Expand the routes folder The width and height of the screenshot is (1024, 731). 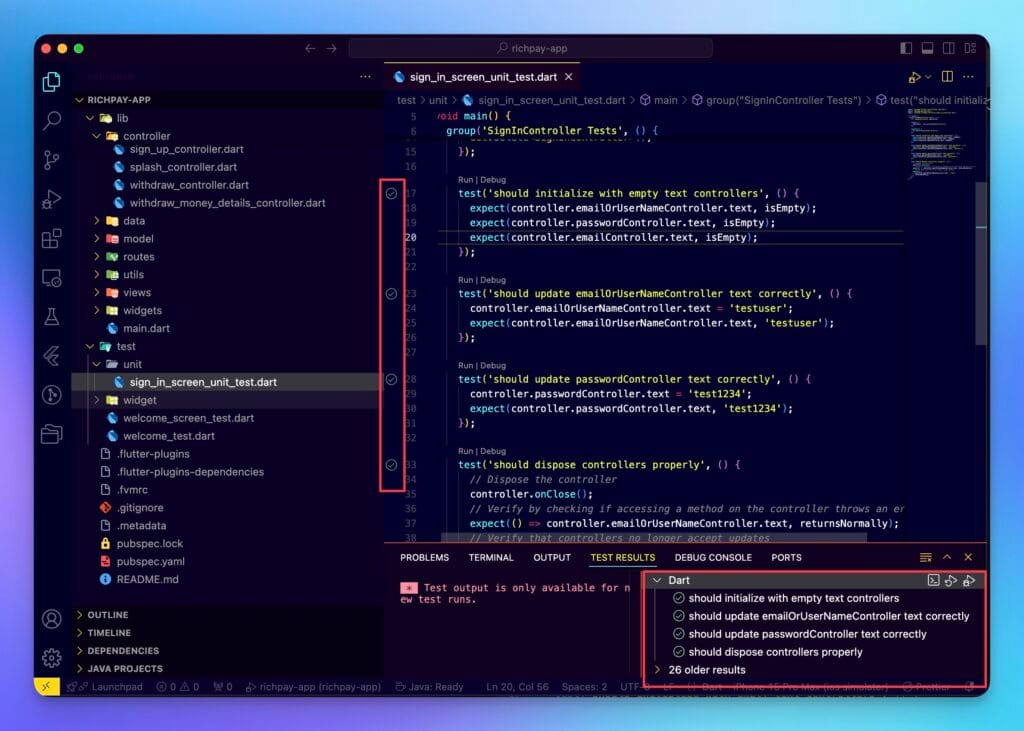tap(97, 257)
